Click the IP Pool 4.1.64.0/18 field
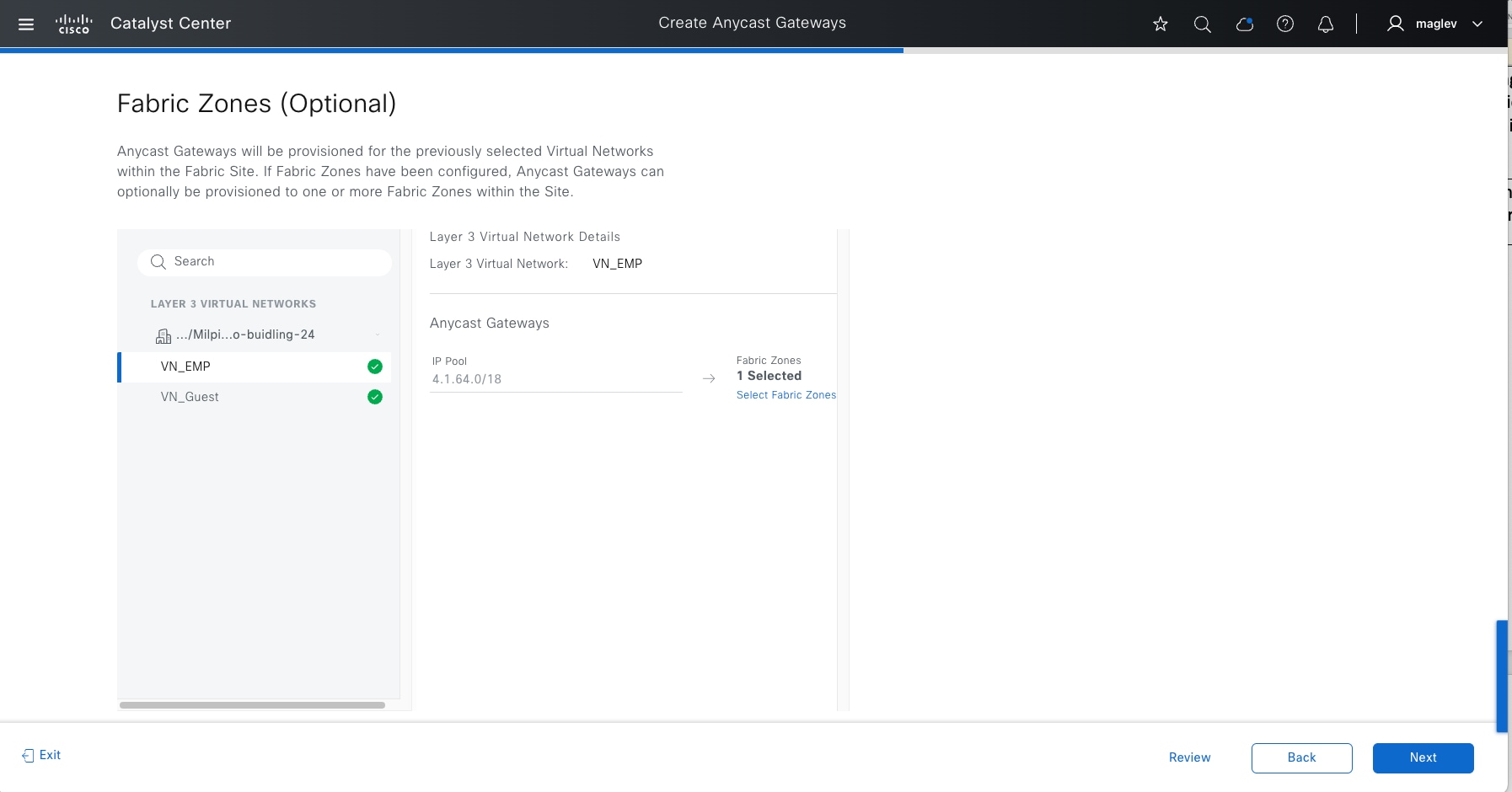This screenshot has height=792, width=1512. (555, 379)
